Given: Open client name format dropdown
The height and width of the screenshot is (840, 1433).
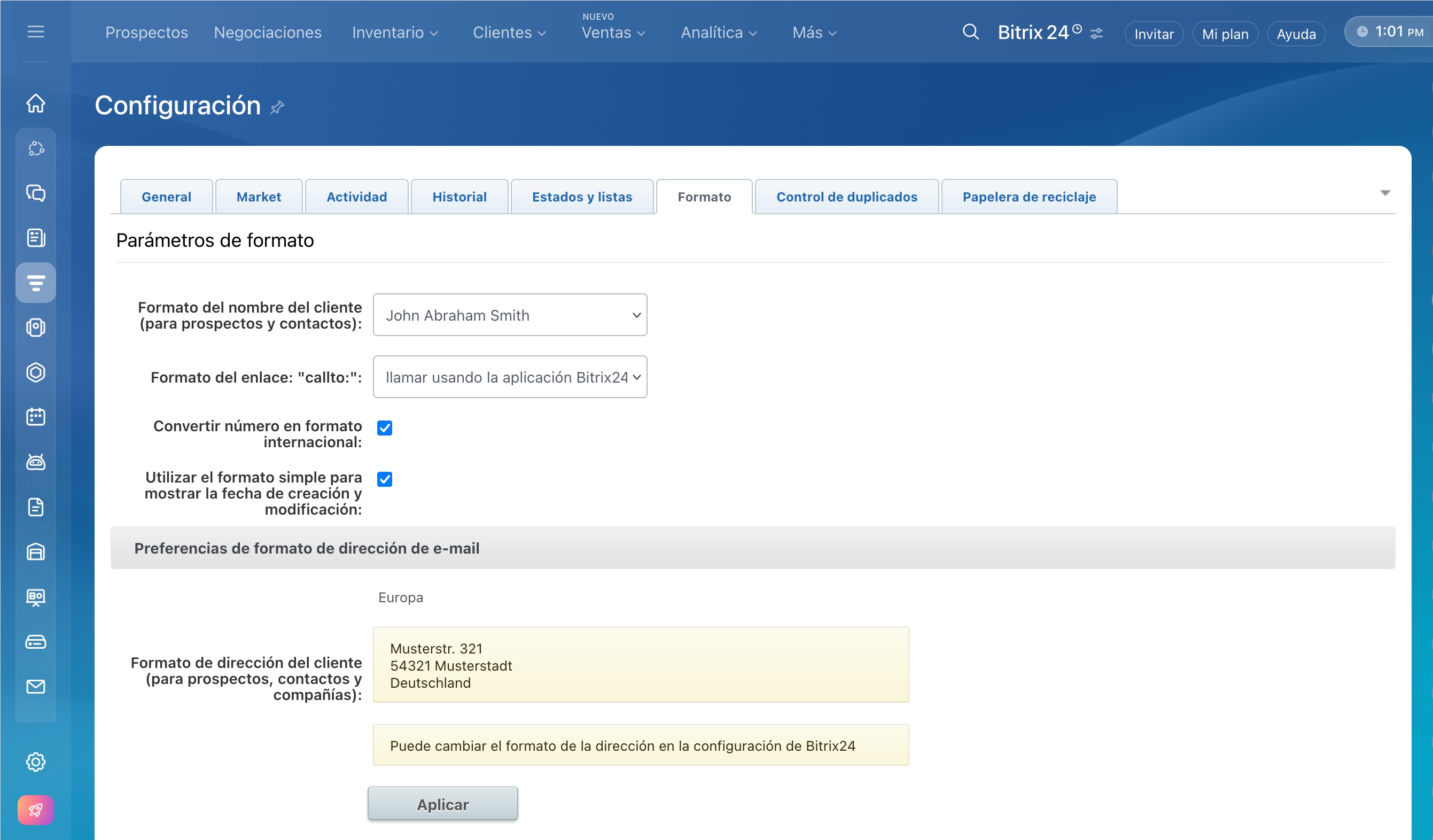Looking at the screenshot, I should pos(510,315).
